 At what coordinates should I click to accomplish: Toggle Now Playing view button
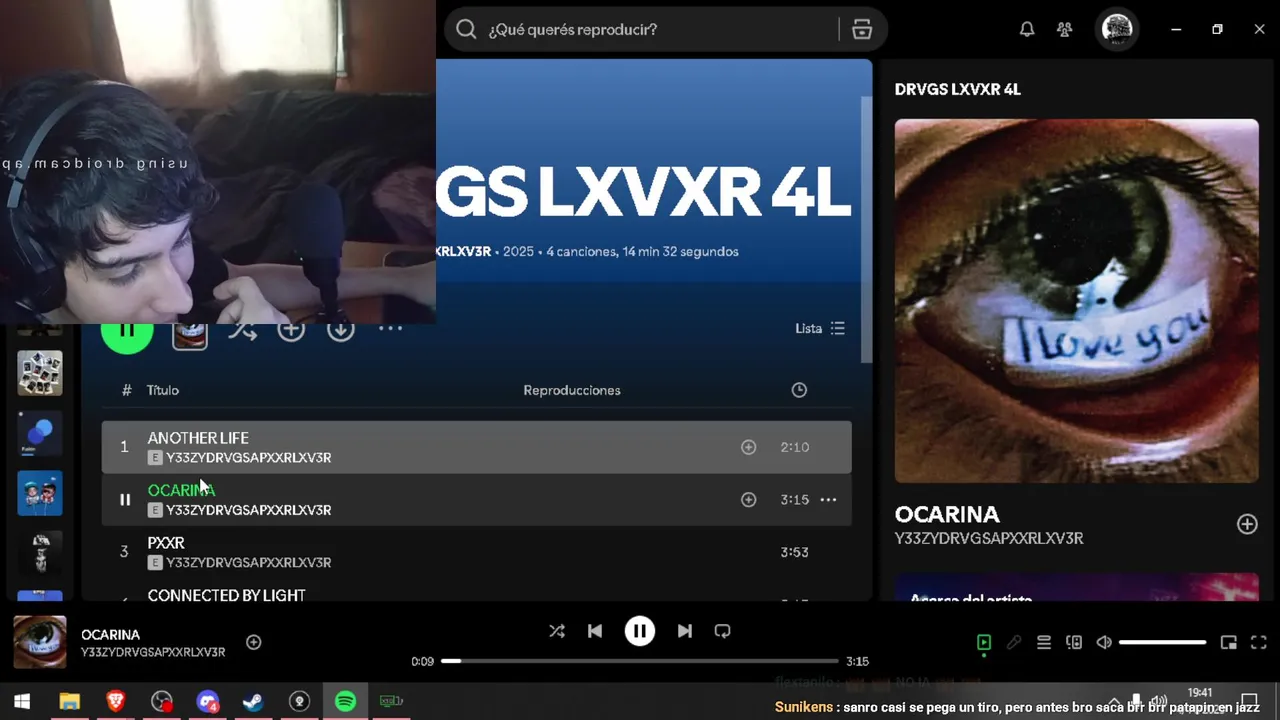984,642
